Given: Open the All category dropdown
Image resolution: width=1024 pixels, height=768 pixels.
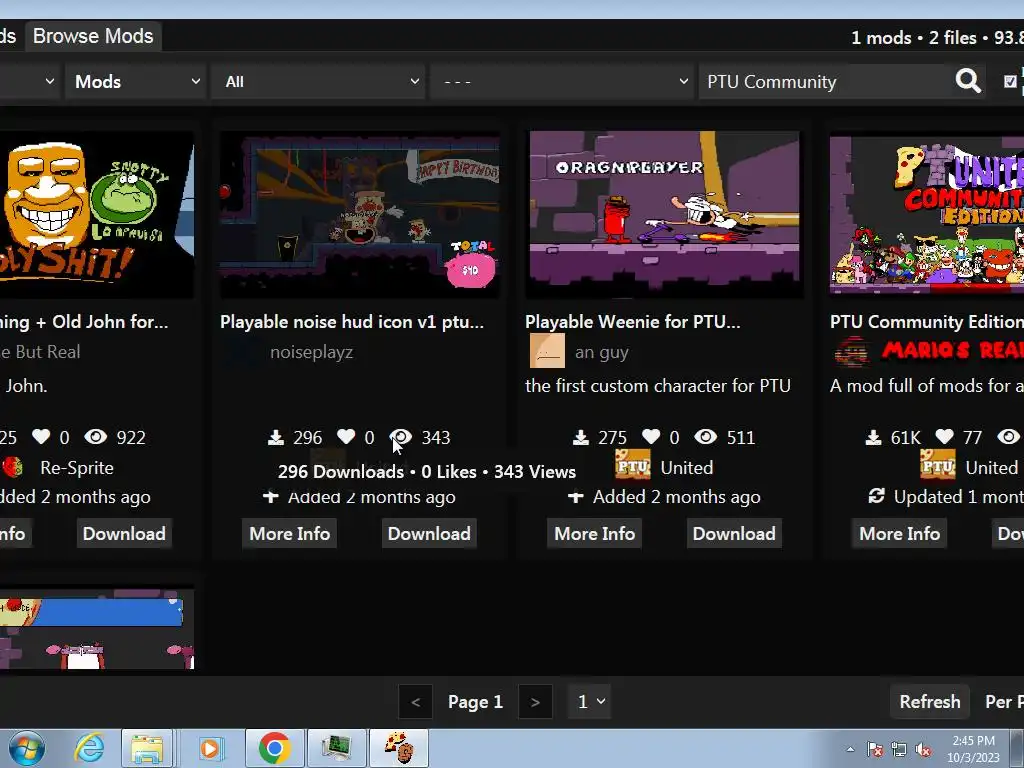Looking at the screenshot, I should coord(319,82).
